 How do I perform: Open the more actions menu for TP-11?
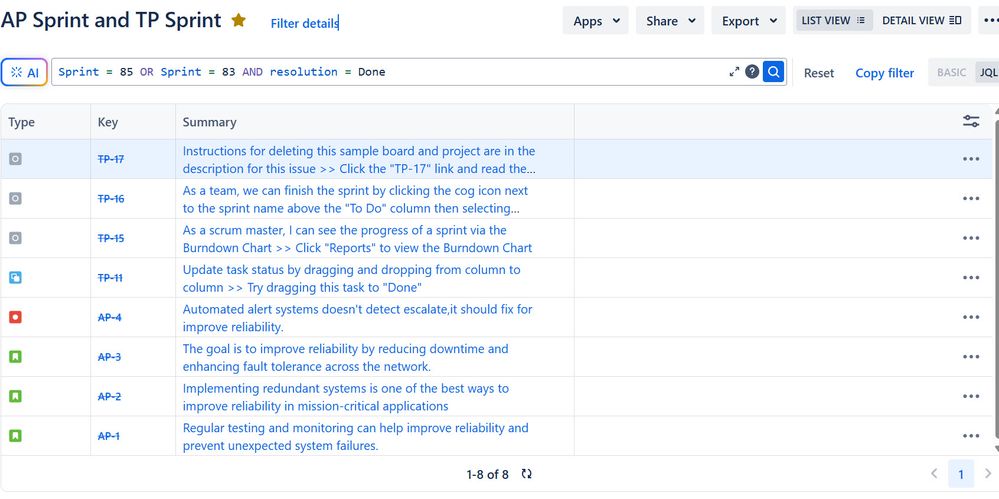971,277
